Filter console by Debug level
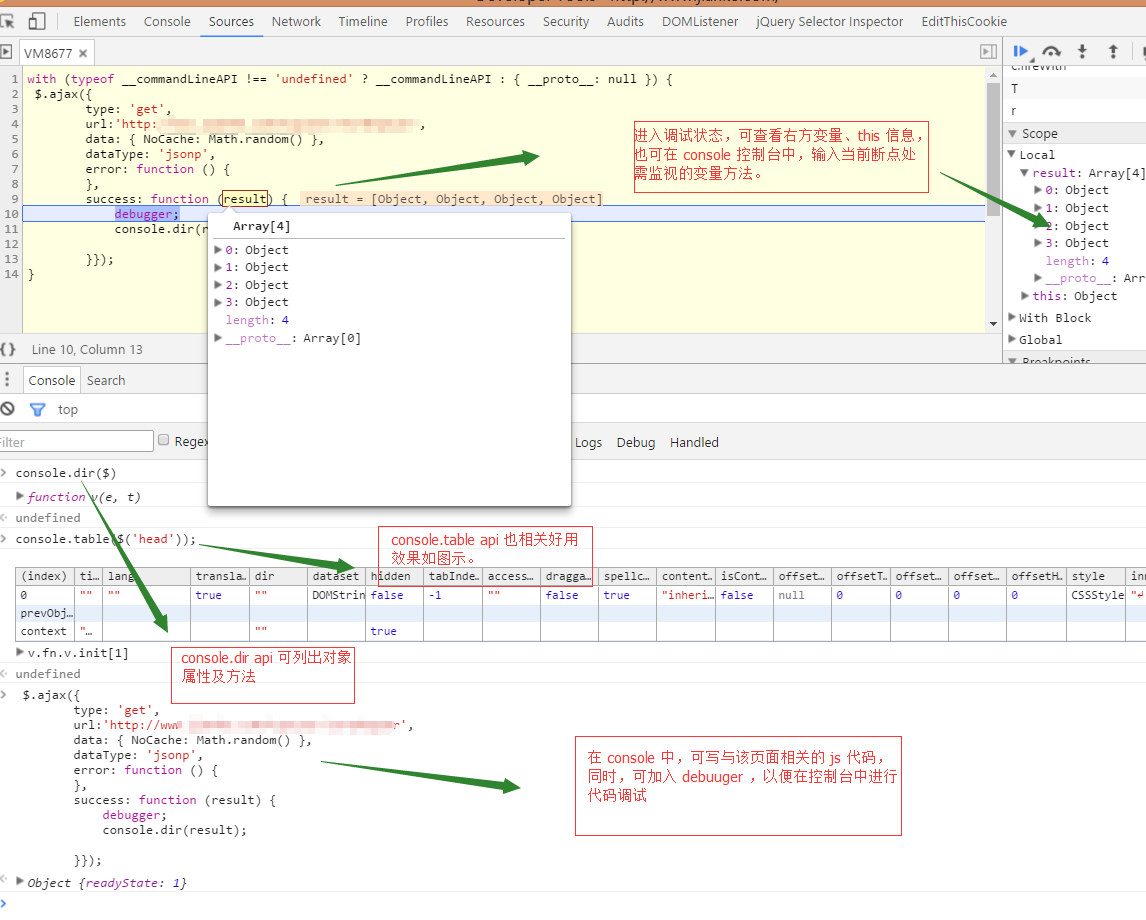The height and width of the screenshot is (920, 1146). 636,442
